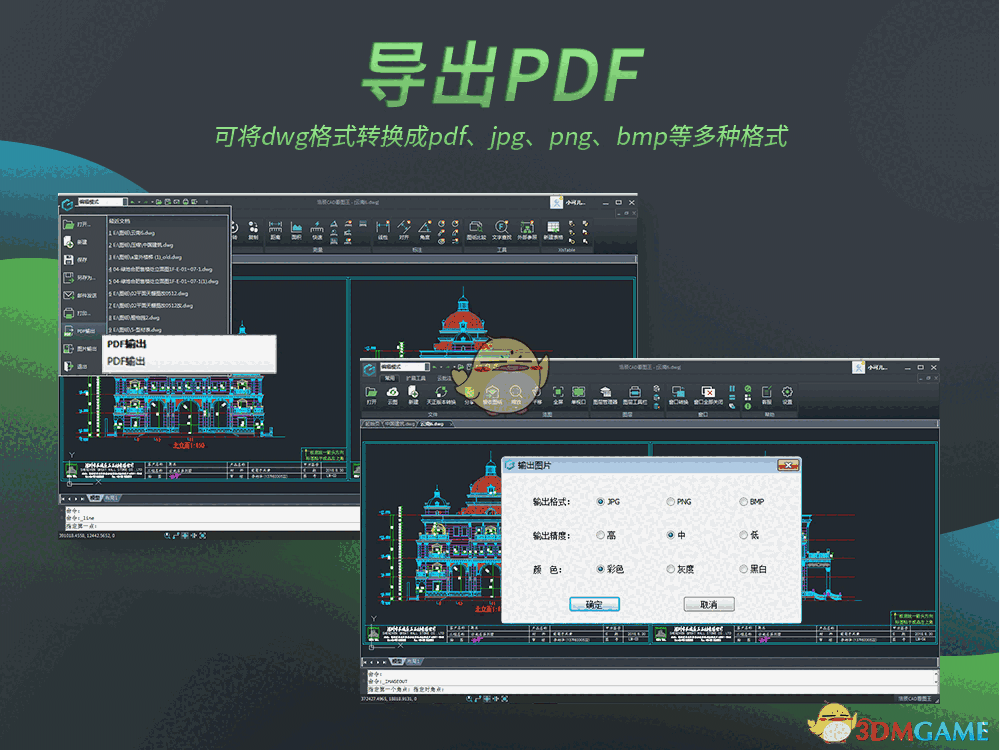Click 全屏 icon in front window ribbon
This screenshot has height=750, width=1000.
557,395
